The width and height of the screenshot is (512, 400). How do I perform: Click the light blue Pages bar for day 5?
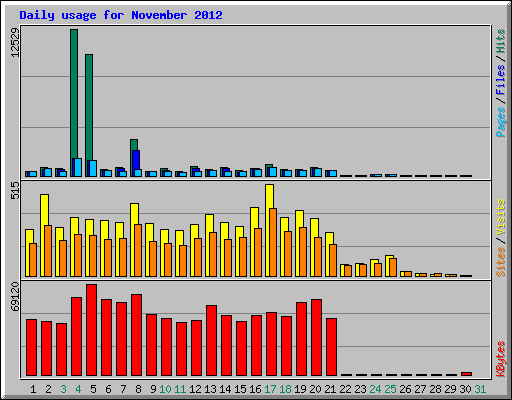[x=93, y=168]
